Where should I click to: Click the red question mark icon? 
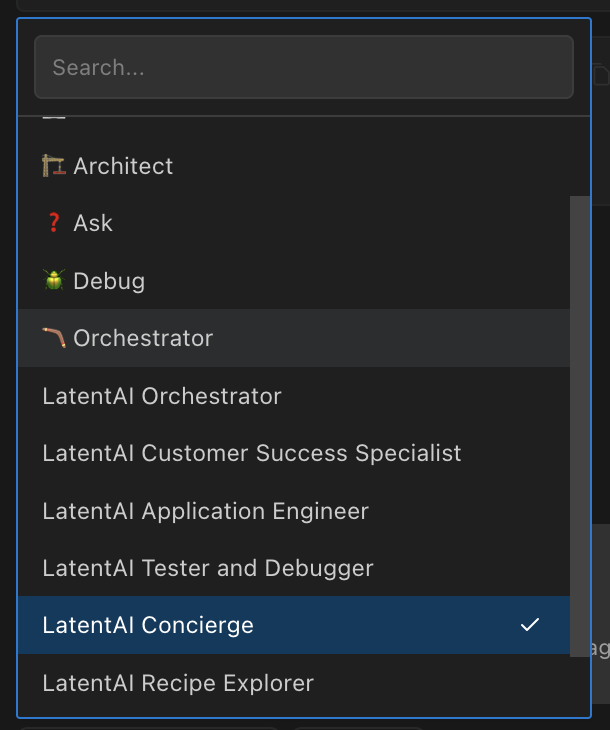pyautogui.click(x=54, y=223)
